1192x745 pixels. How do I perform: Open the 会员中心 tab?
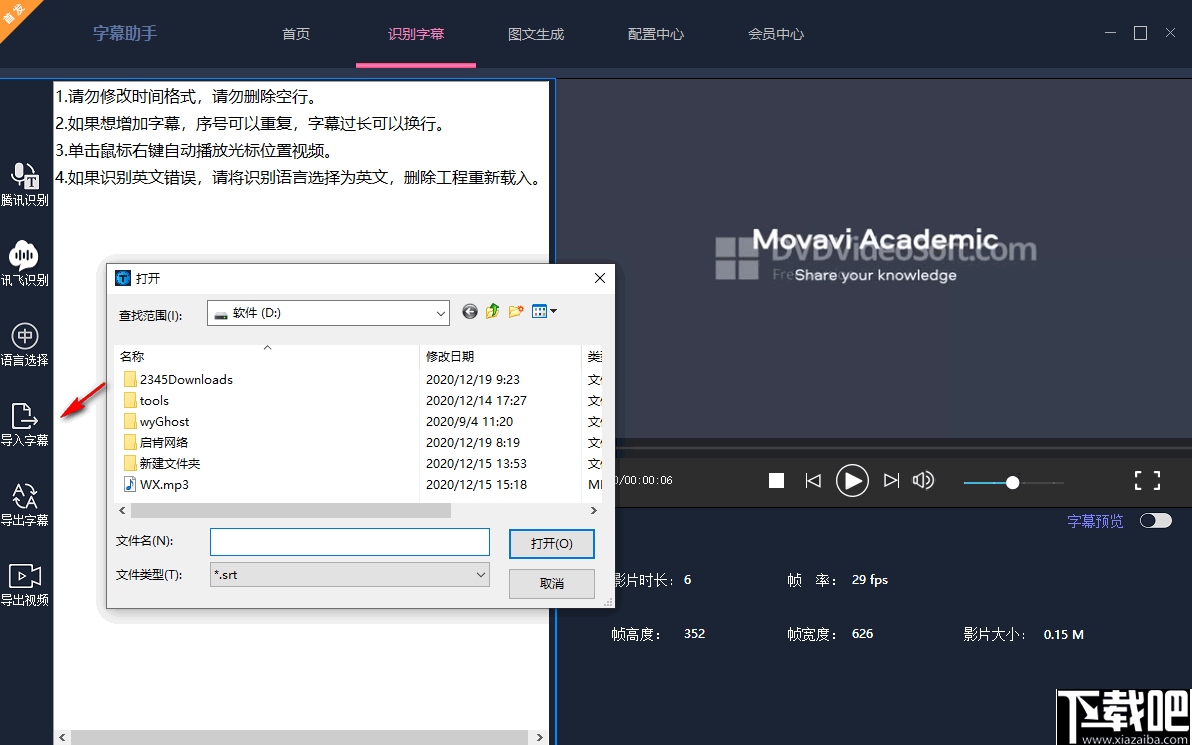tap(775, 34)
